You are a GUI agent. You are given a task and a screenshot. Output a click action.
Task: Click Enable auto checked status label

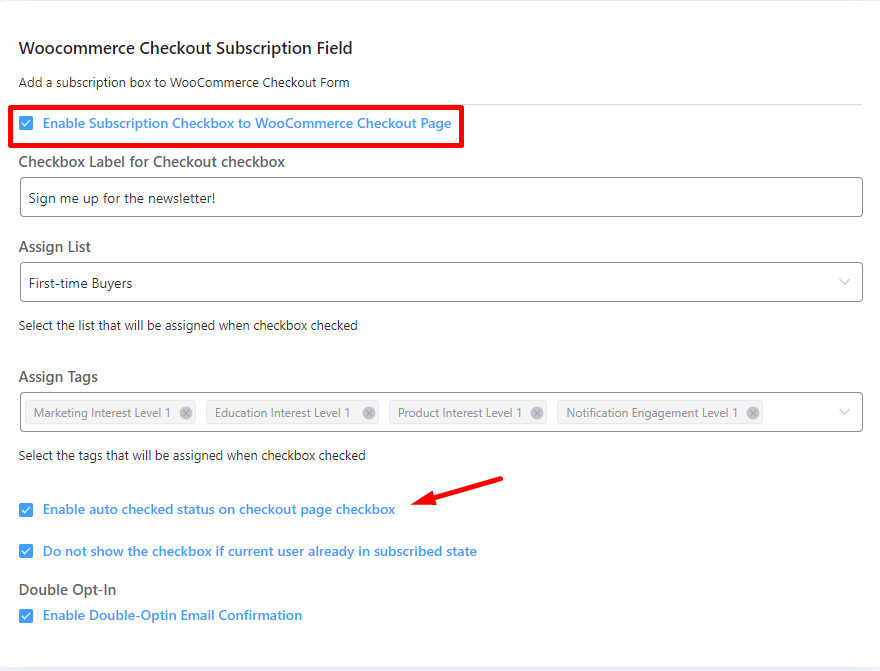point(219,509)
